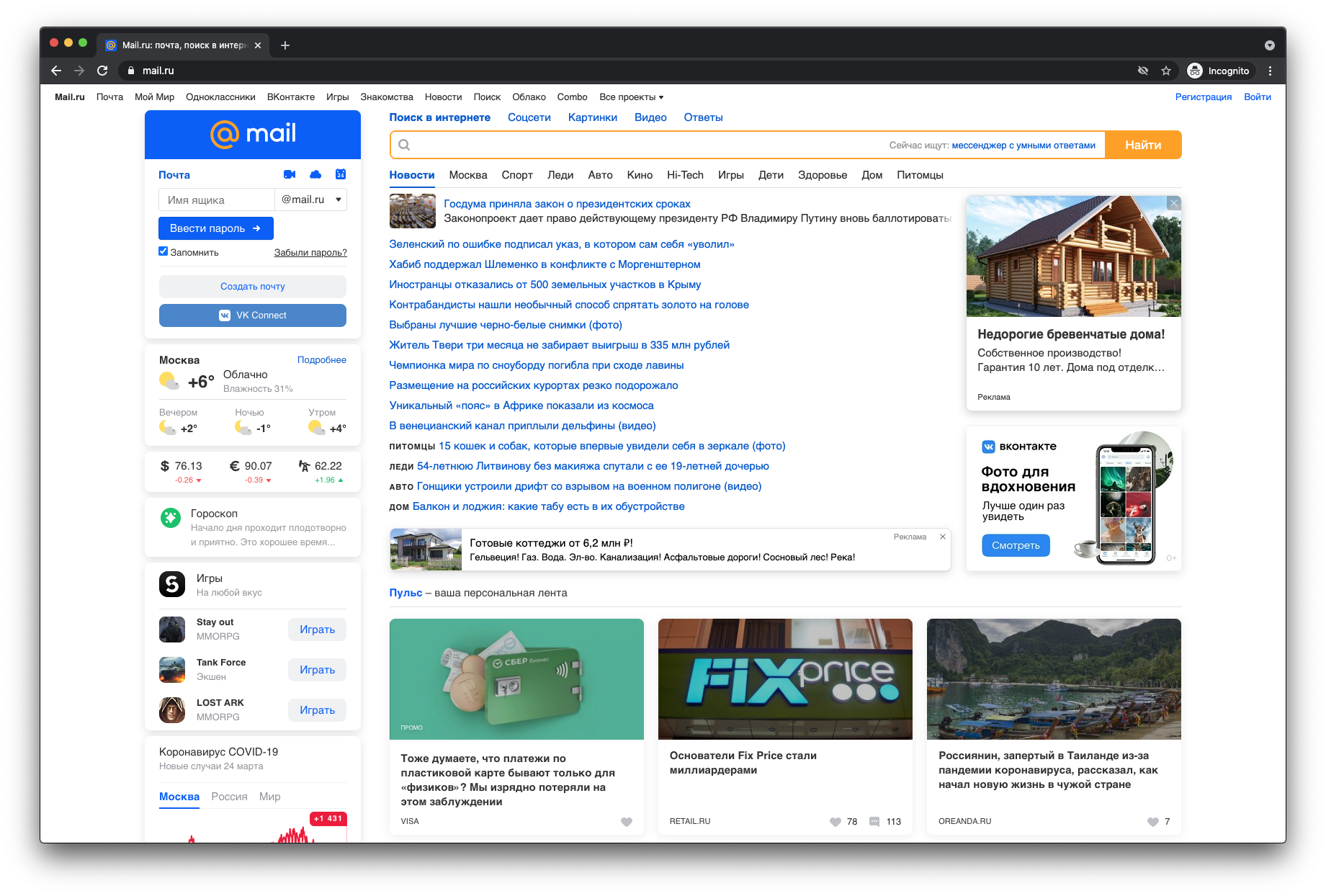The image size is (1326, 896).
Task: Select the Питомцы news tab
Action: pyautogui.click(x=920, y=175)
